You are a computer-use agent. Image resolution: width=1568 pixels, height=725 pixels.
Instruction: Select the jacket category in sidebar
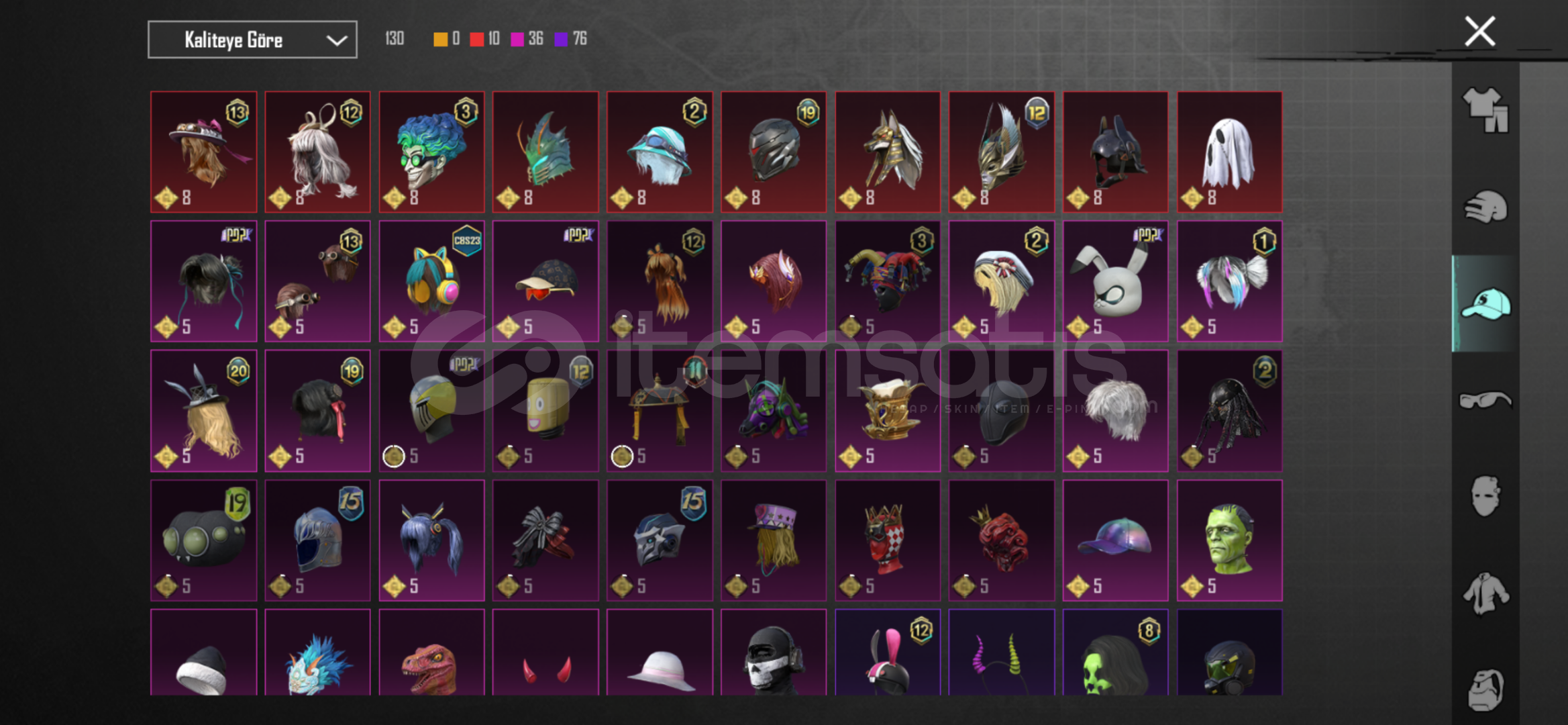[1485, 593]
